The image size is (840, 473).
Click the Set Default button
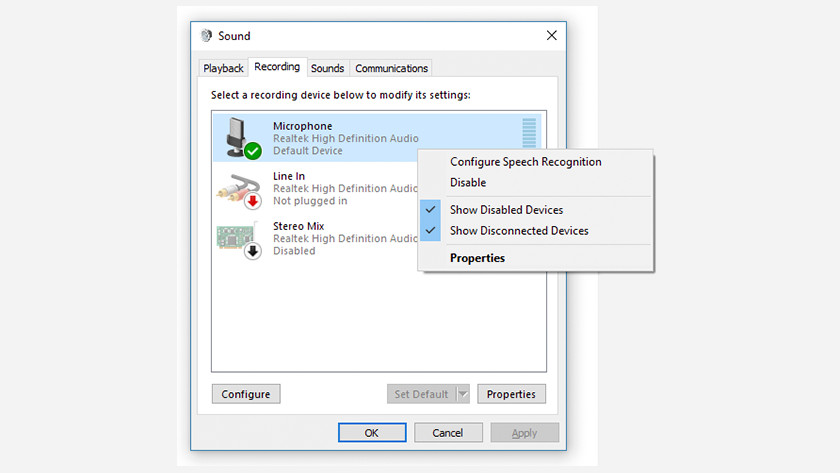(x=422, y=394)
